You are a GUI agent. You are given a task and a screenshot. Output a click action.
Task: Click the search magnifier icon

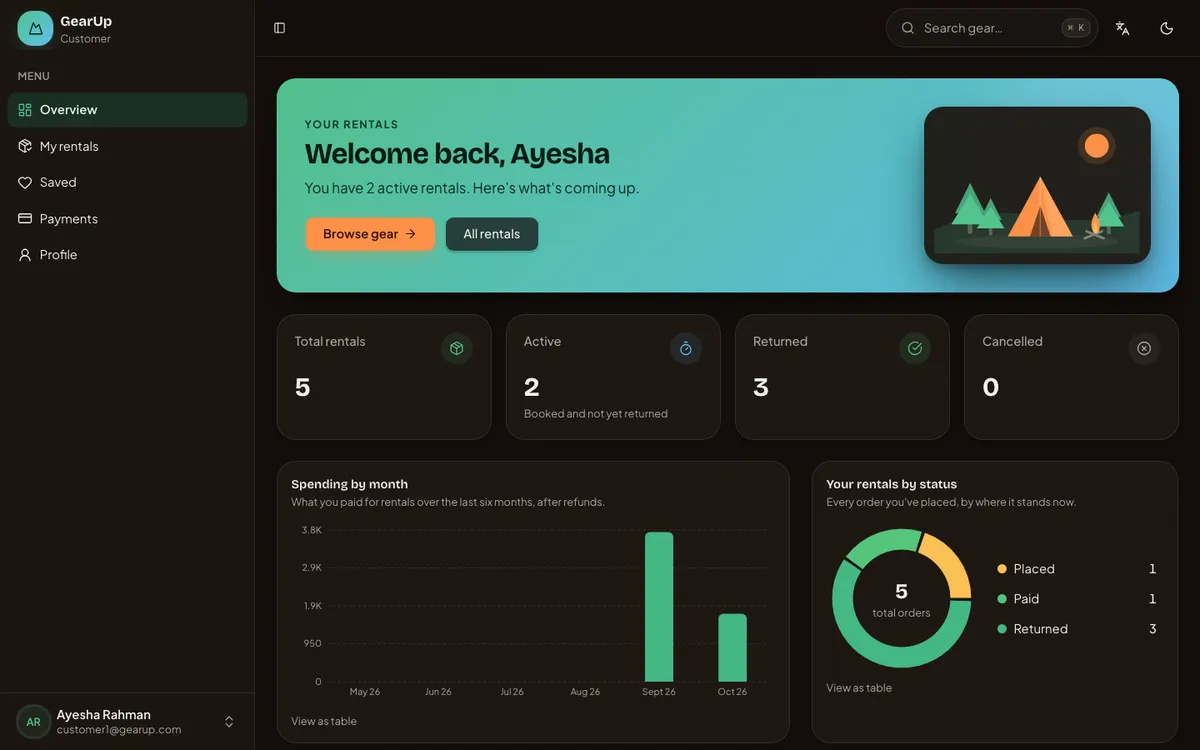coord(908,28)
